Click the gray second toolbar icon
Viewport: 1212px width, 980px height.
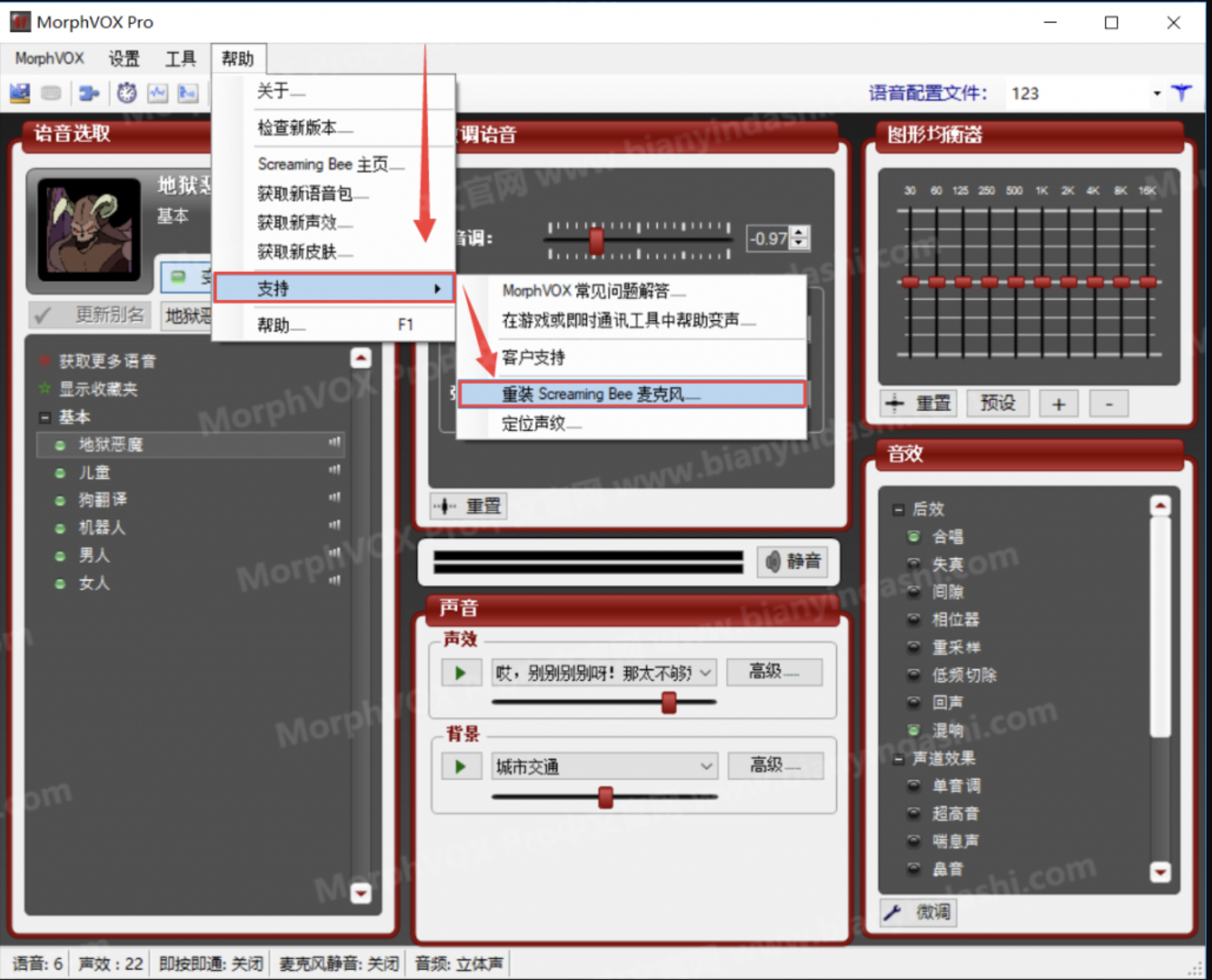point(51,93)
